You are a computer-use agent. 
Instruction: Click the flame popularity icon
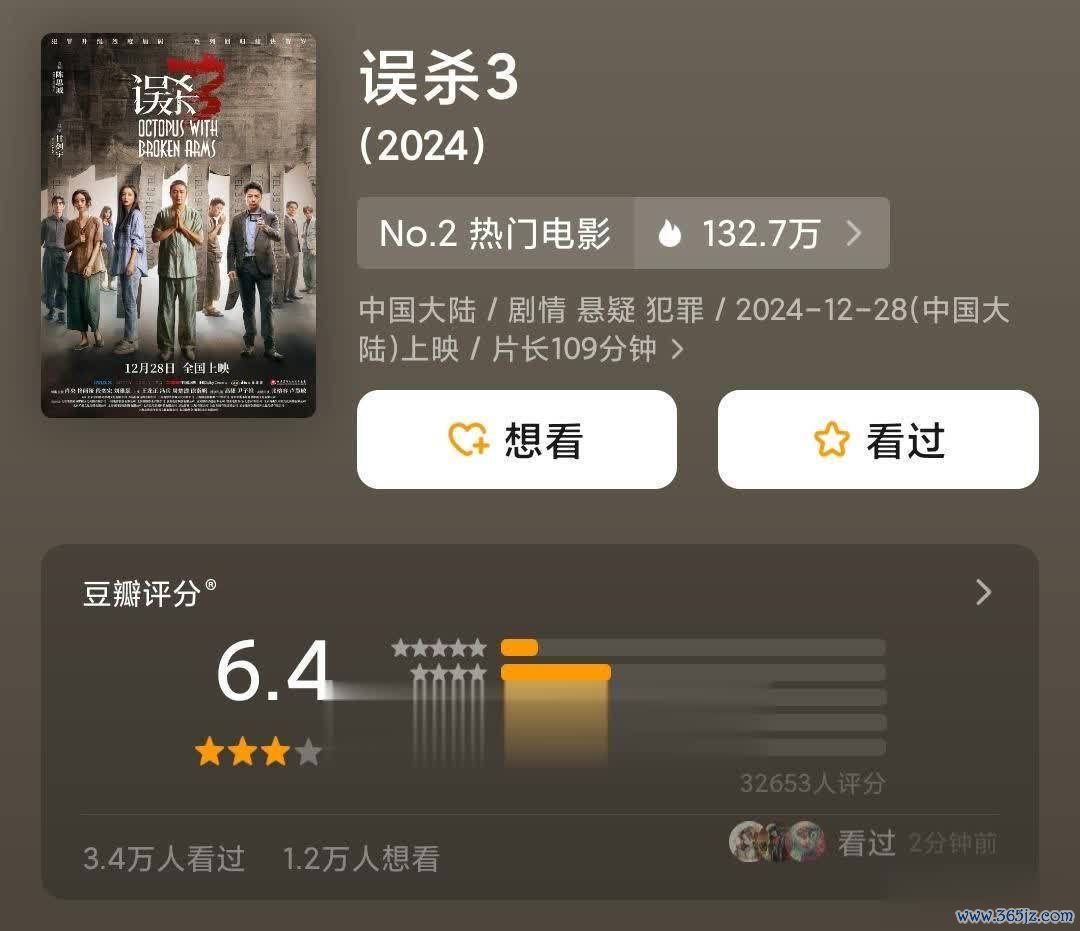click(x=669, y=233)
